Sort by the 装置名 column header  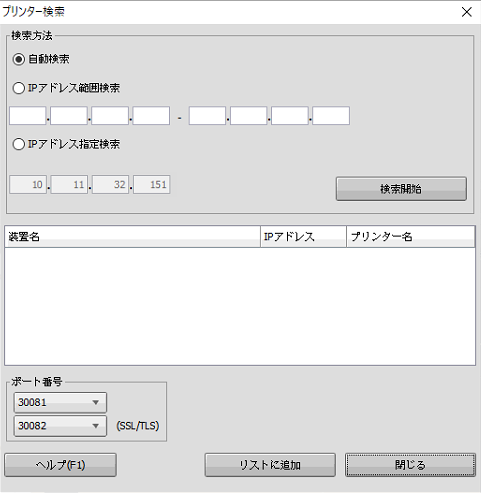(x=132, y=237)
